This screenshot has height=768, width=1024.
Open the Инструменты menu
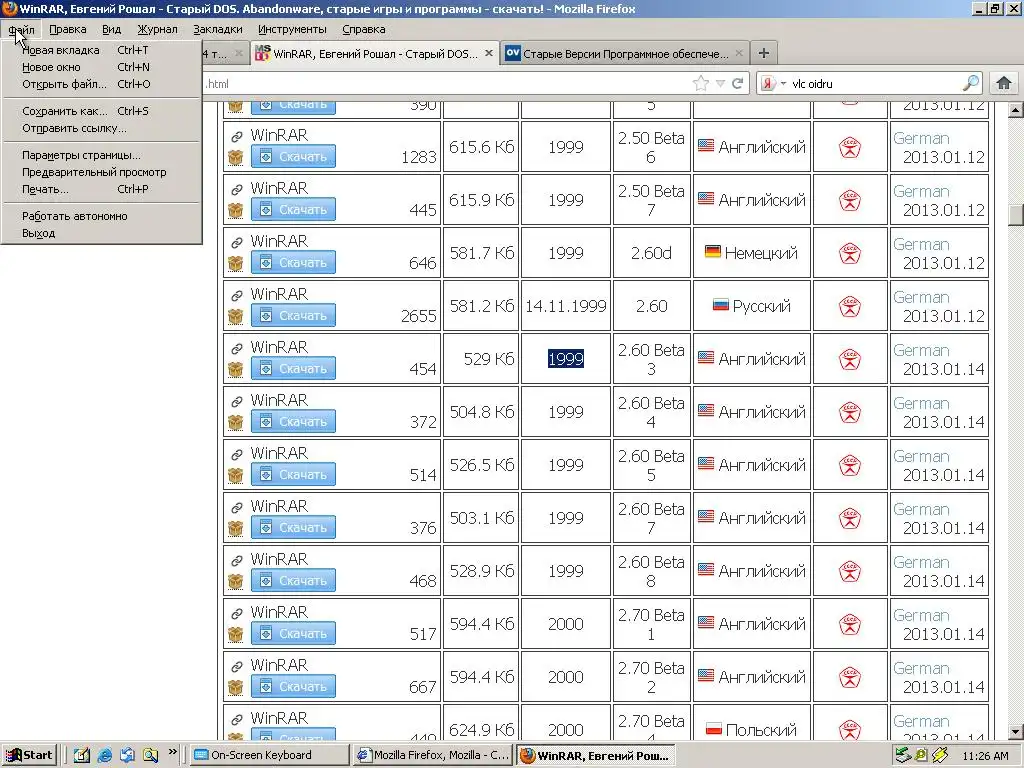(292, 29)
